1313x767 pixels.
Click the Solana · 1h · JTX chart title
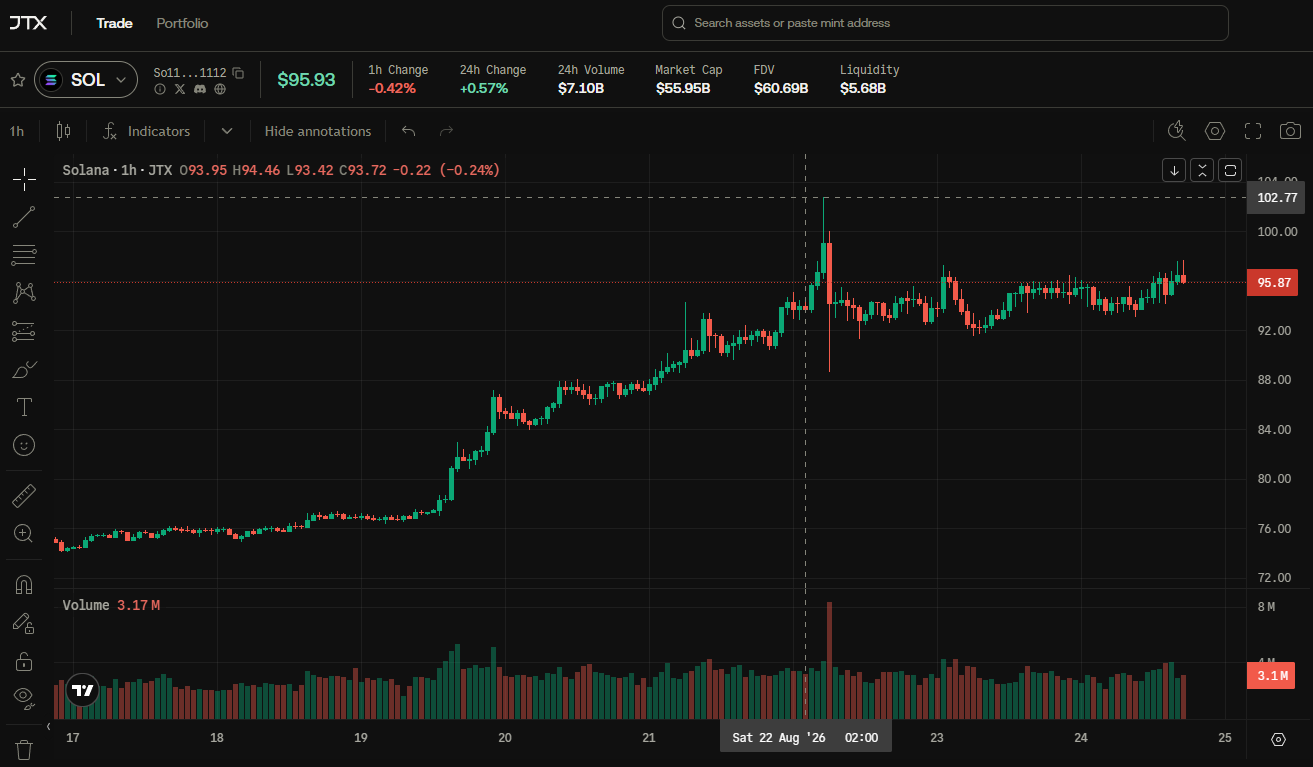(x=117, y=170)
